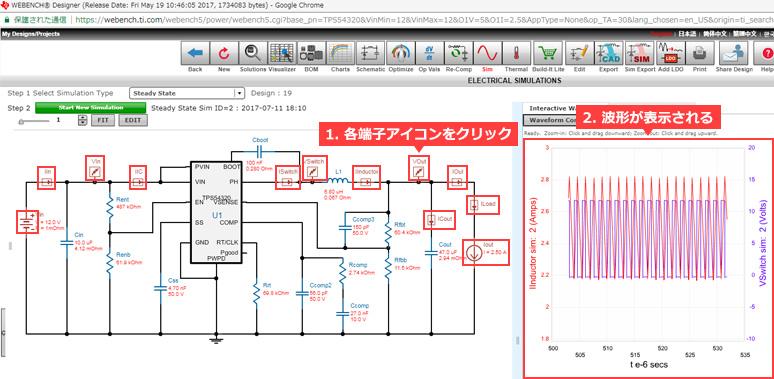The height and width of the screenshot is (379, 774).
Task: Open Op Vals tool
Action: click(x=429, y=53)
